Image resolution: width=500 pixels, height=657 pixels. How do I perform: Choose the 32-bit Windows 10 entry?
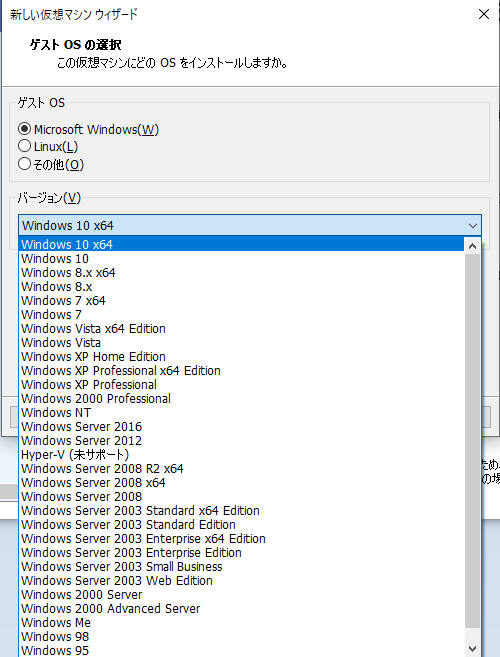(242, 259)
